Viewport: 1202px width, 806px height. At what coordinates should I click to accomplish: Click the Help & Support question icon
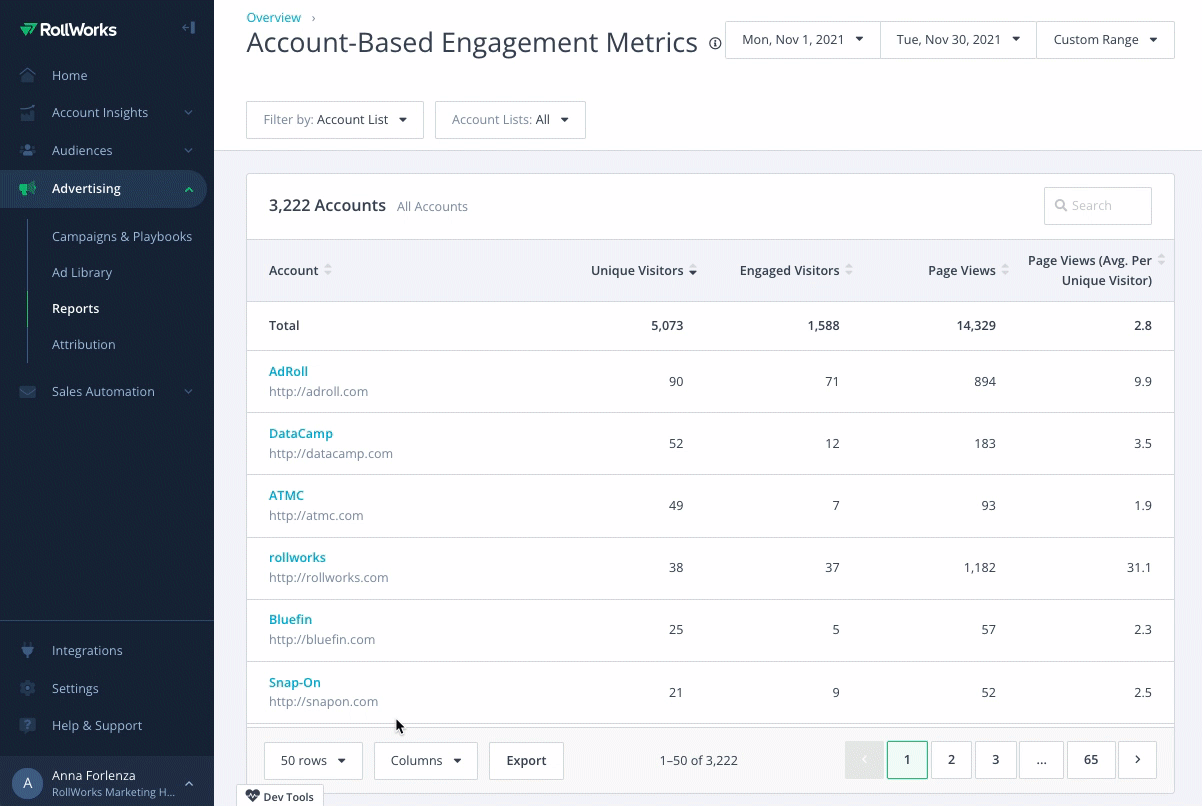(28, 726)
